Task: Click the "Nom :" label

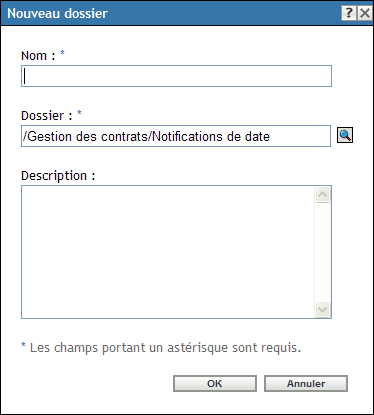Action: pyautogui.click(x=38, y=56)
